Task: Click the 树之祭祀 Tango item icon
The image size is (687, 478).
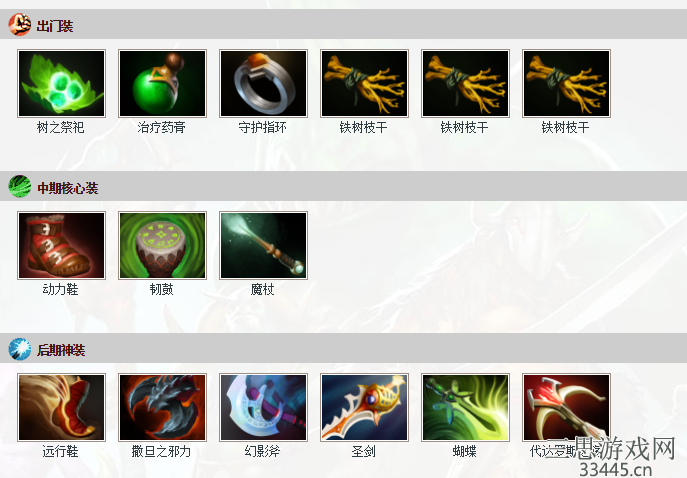Action: pyautogui.click(x=61, y=83)
